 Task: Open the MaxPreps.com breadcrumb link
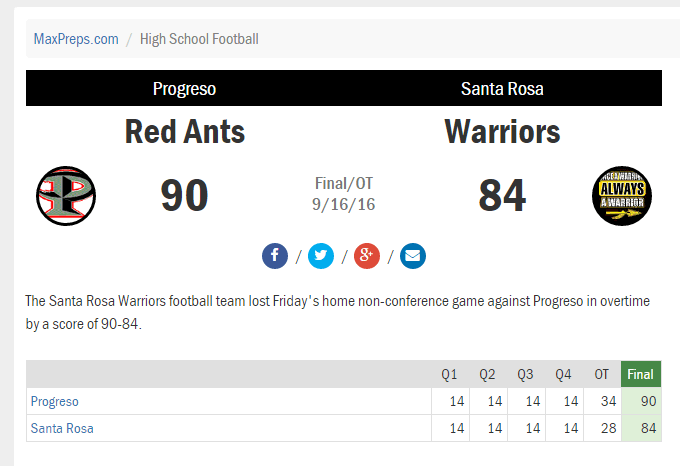pyautogui.click(x=76, y=39)
